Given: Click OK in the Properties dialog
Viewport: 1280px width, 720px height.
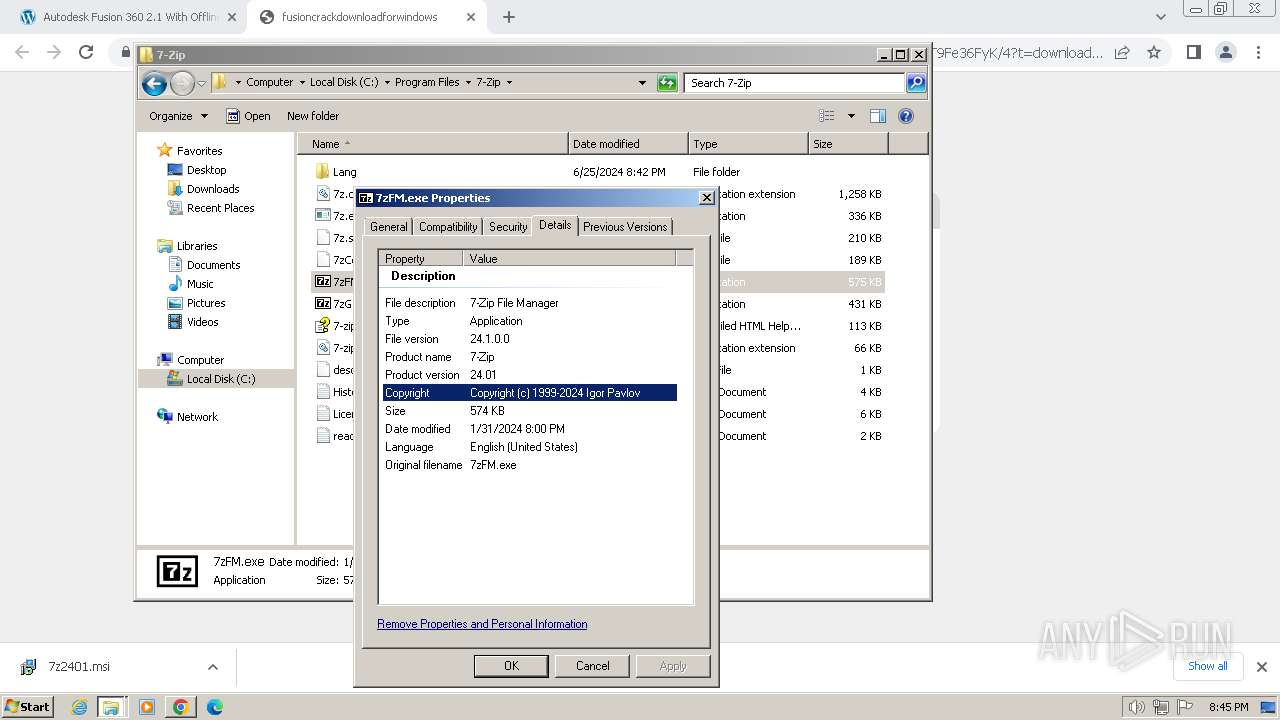Looking at the screenshot, I should 511,666.
